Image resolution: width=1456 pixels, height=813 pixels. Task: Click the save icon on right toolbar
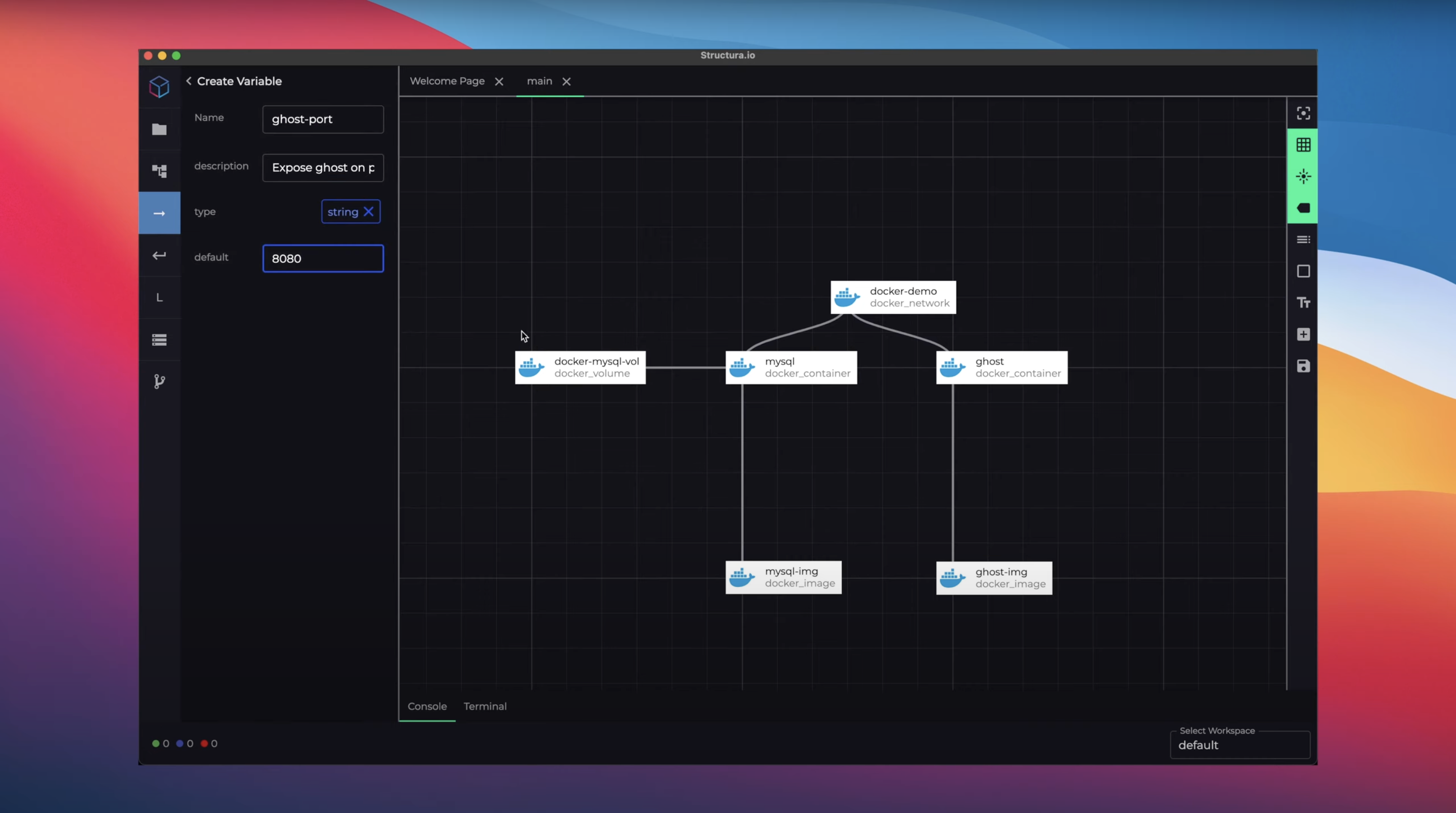(1303, 366)
